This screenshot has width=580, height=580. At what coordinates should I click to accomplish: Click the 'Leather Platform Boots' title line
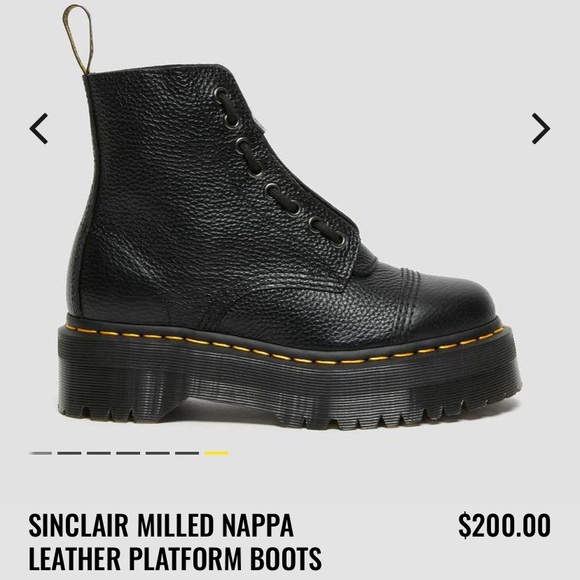(x=175, y=558)
